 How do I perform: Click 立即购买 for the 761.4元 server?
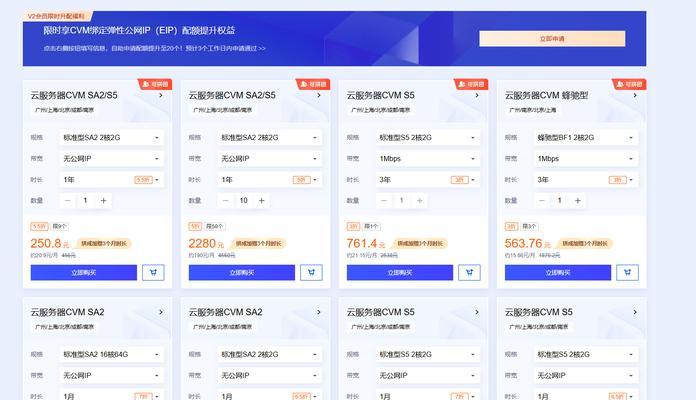(400, 273)
